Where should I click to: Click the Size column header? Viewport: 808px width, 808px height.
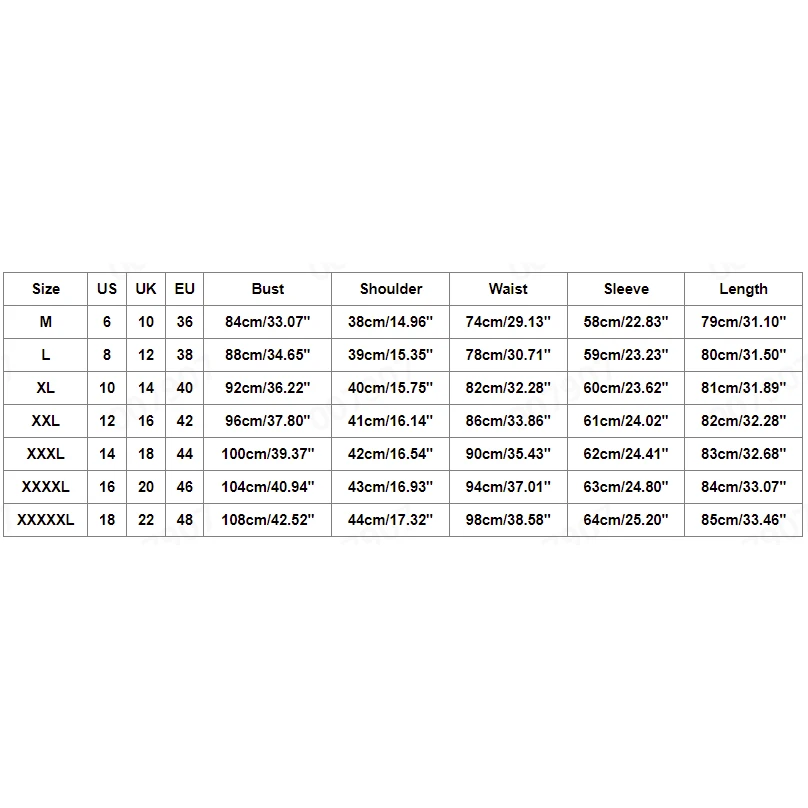point(46,289)
